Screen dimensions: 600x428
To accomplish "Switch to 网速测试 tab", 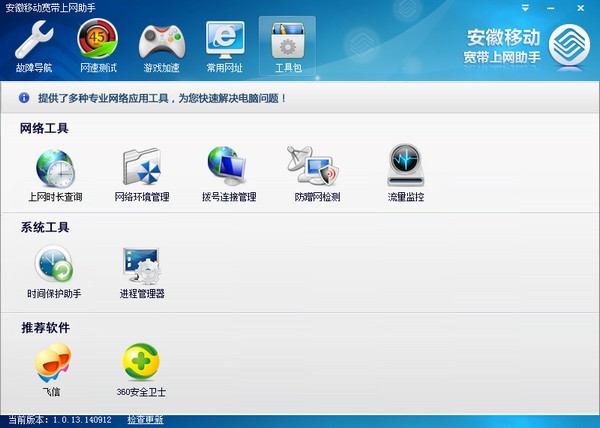I will [x=98, y=46].
